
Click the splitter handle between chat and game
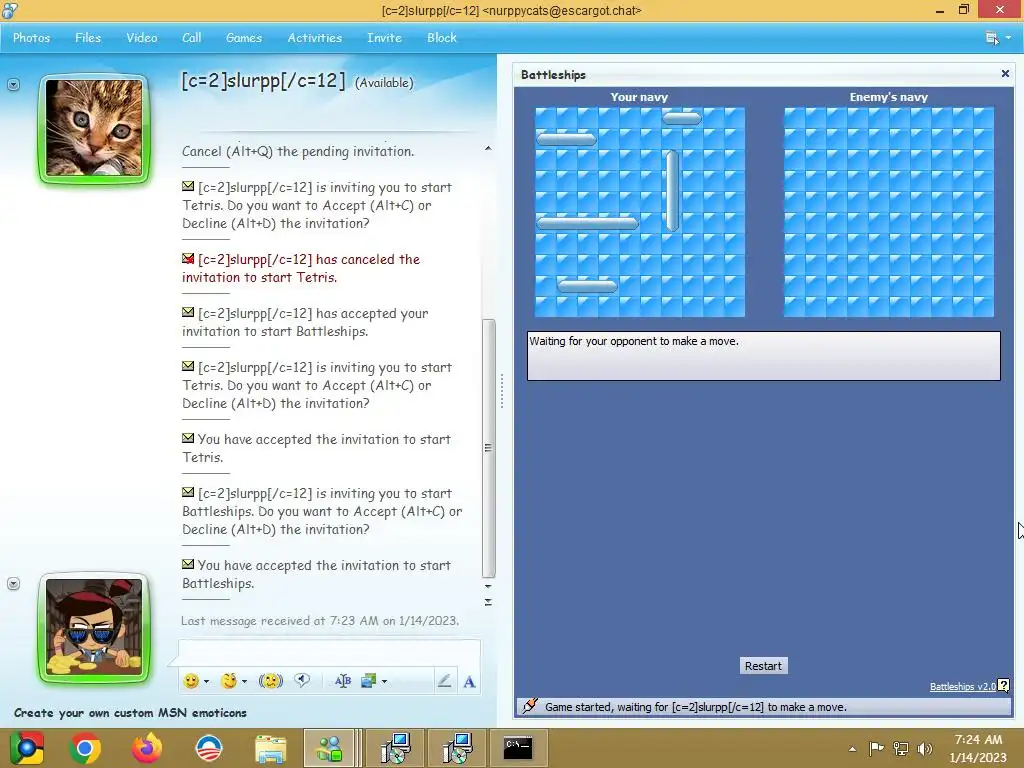pyautogui.click(x=502, y=391)
